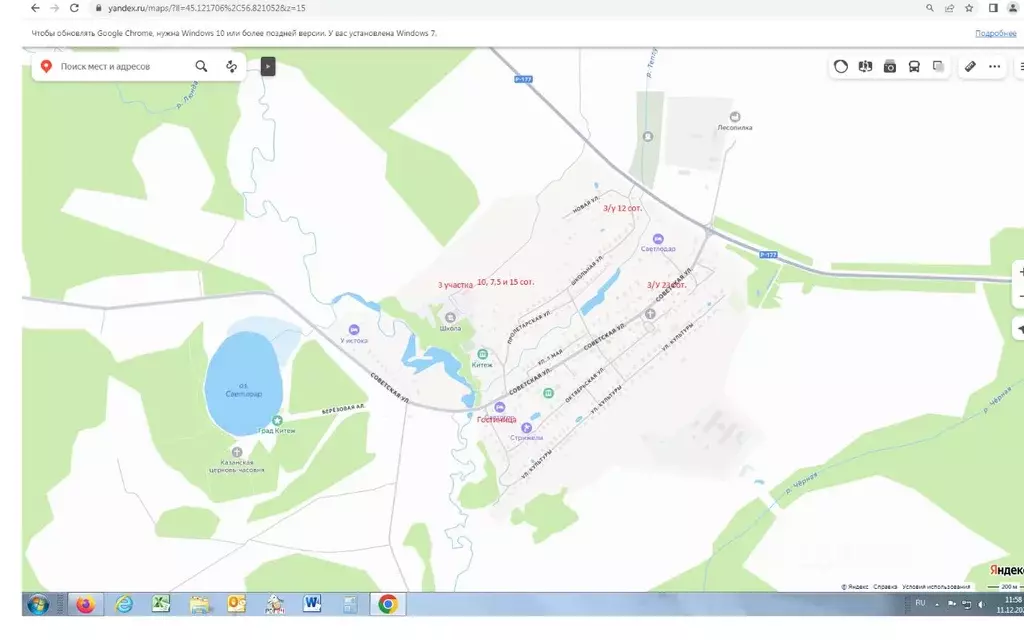Click the Китеж museum marker

click(x=482, y=354)
